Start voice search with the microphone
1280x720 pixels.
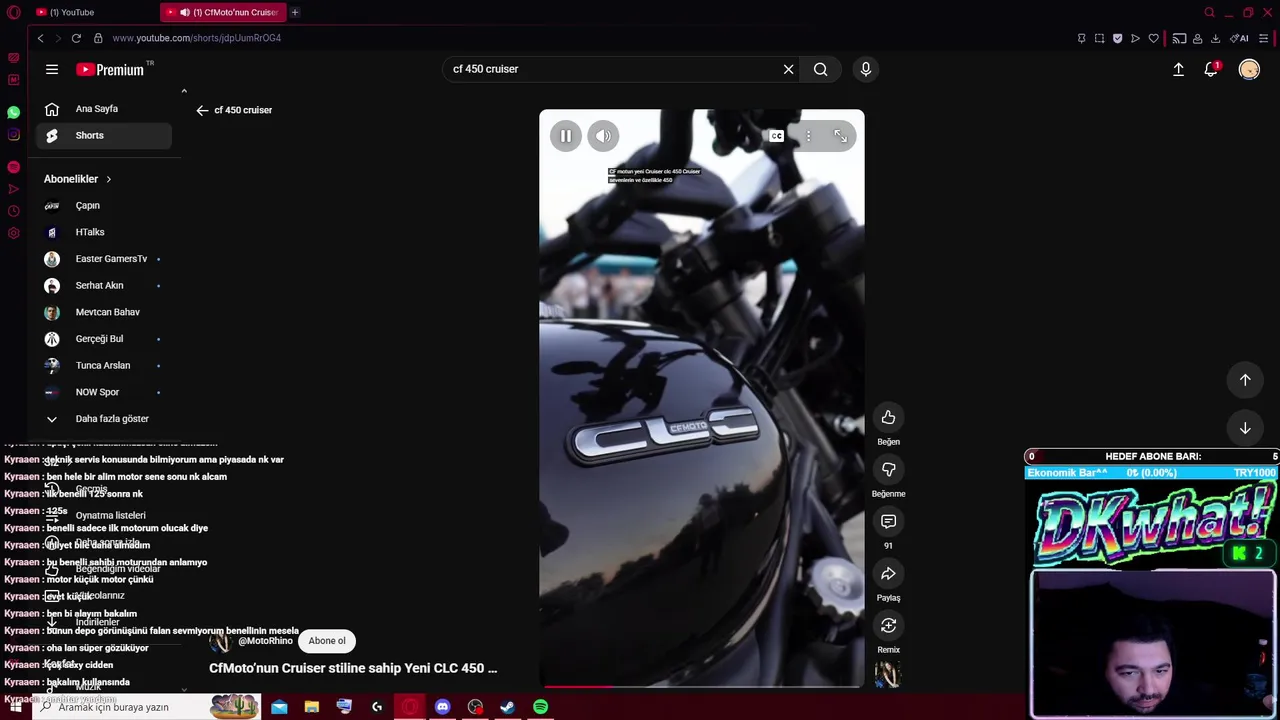866,69
